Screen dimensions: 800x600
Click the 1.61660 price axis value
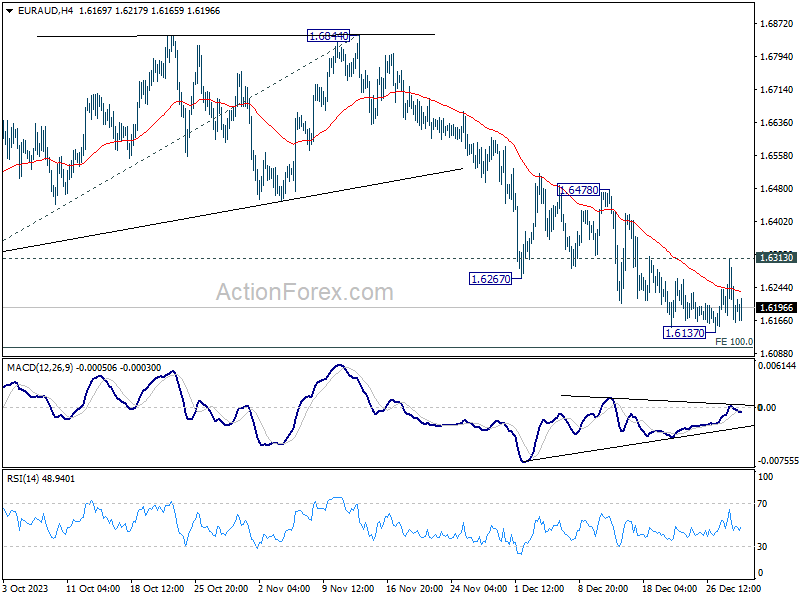pos(777,320)
